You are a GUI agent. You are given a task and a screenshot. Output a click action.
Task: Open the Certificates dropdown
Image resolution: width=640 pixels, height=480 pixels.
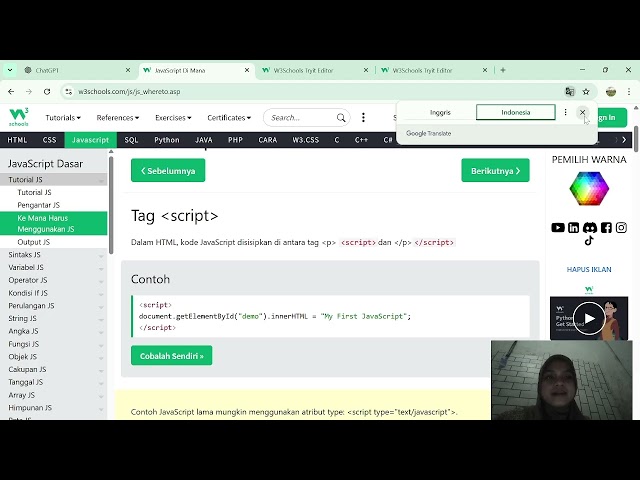pos(229,118)
